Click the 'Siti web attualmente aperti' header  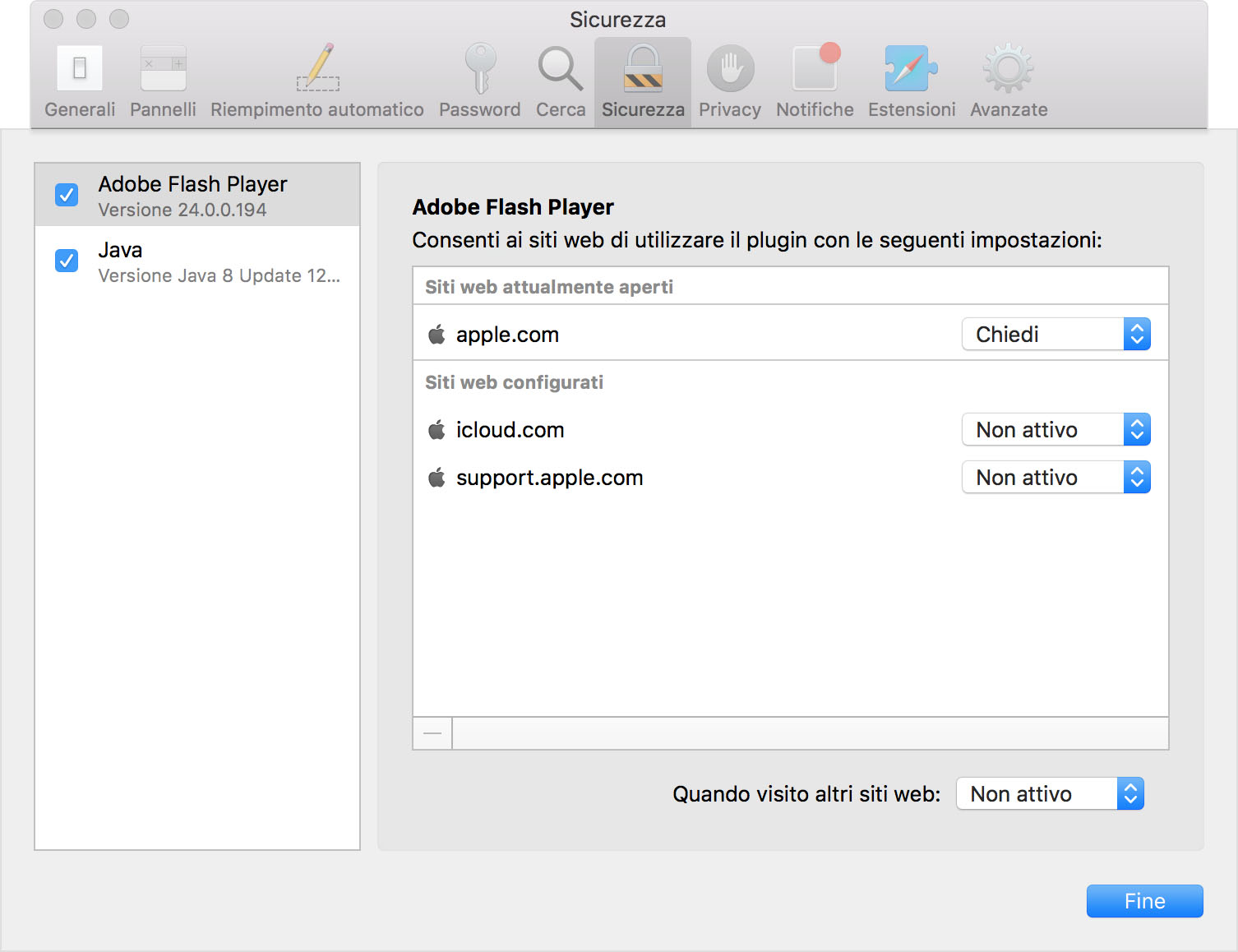[x=549, y=287]
